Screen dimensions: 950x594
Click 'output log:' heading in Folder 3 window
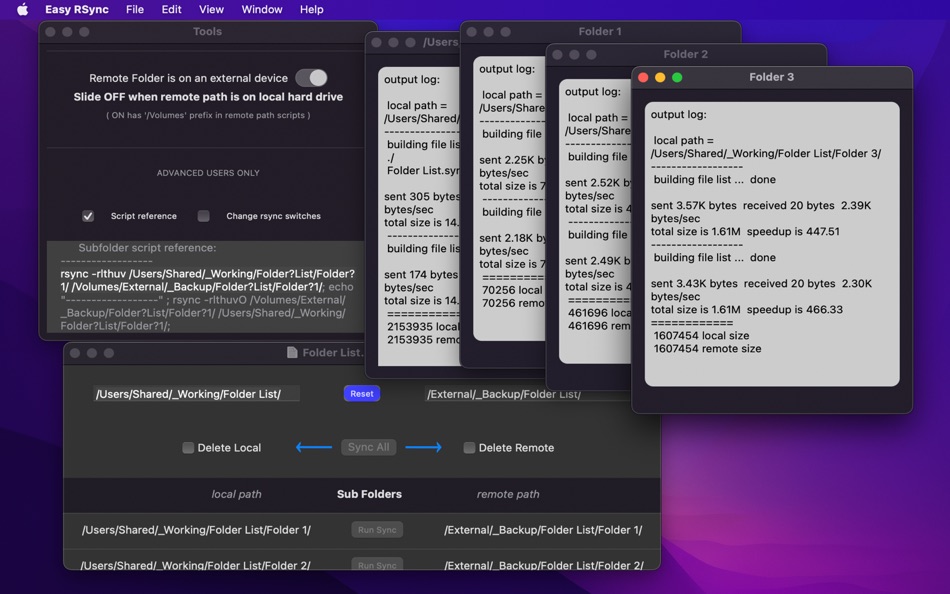click(679, 114)
